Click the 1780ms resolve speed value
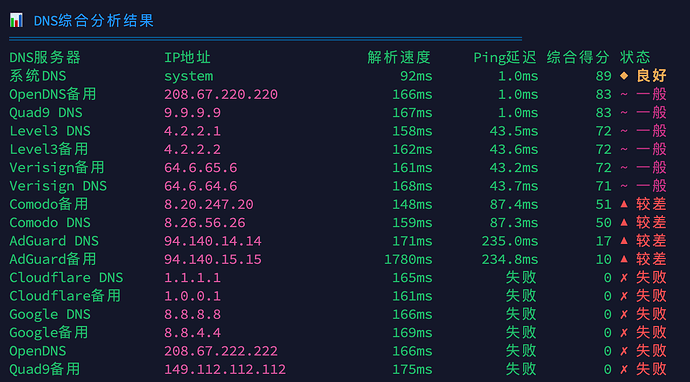 (x=408, y=259)
